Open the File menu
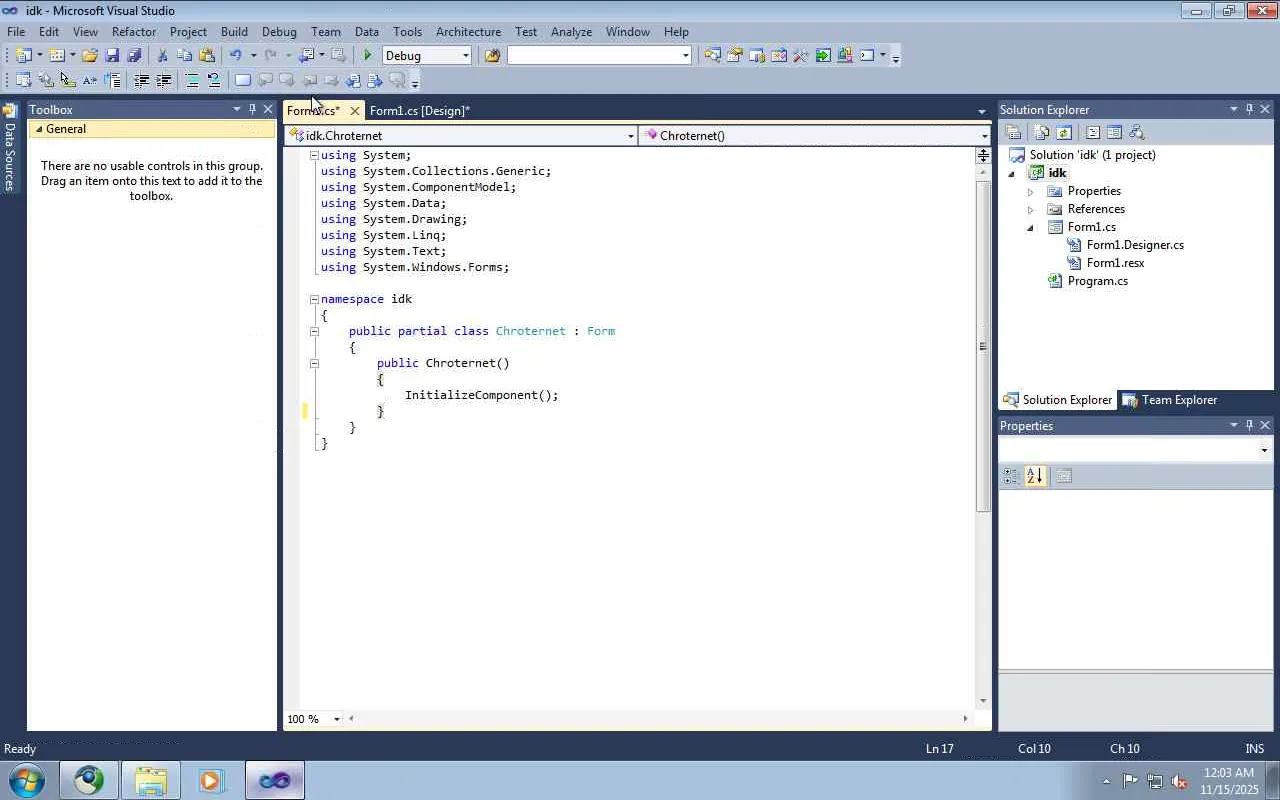Viewport: 1280px width, 800px height. [16, 32]
